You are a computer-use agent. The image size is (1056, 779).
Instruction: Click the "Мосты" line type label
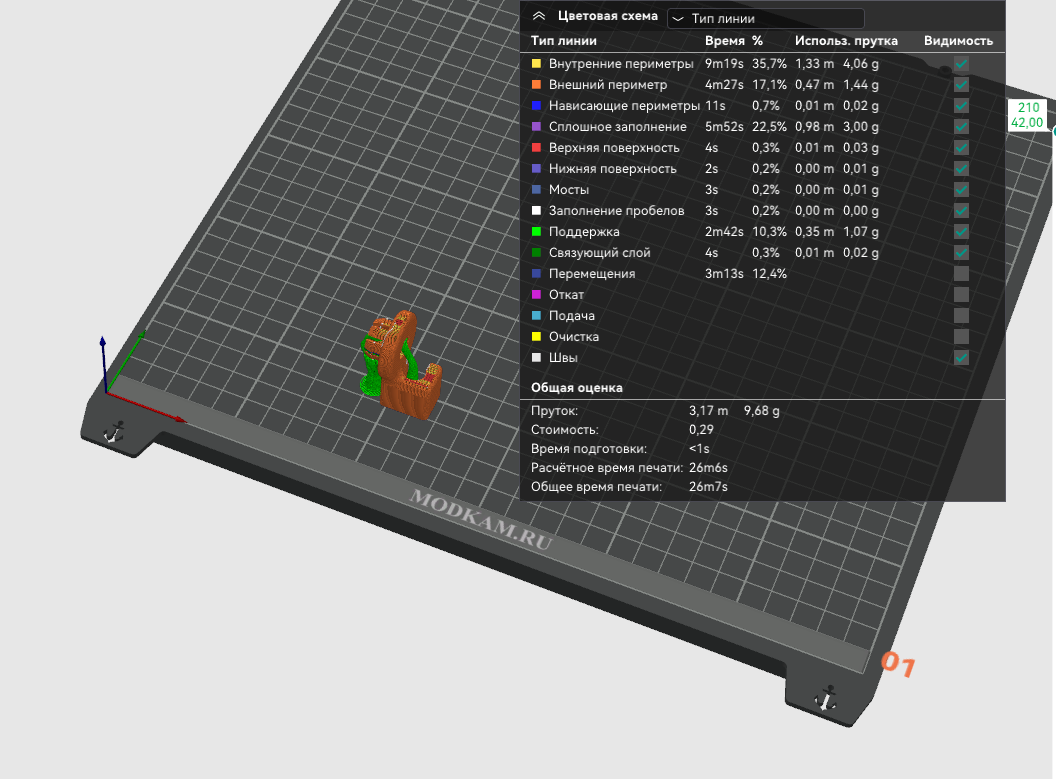(x=568, y=190)
